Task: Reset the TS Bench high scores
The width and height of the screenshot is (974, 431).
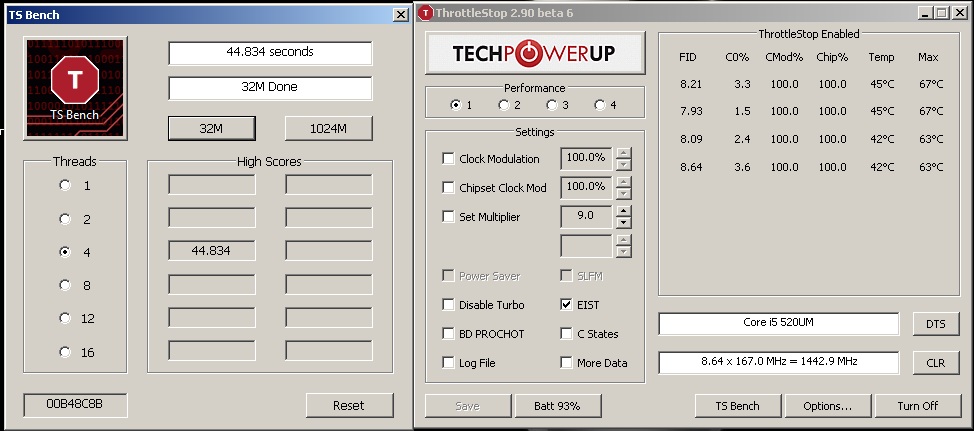Action: click(350, 406)
